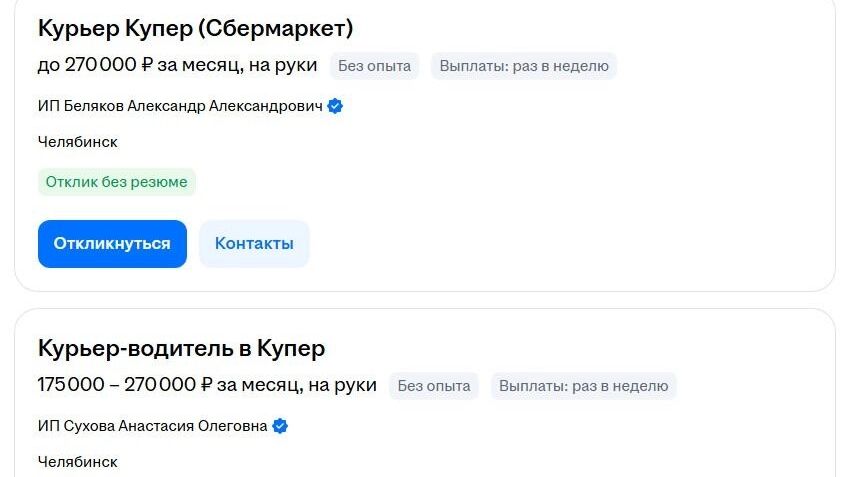Viewport: 845px width, 477px height.
Task: Click the Без опыта tag in first vacancy
Action: pos(374,66)
